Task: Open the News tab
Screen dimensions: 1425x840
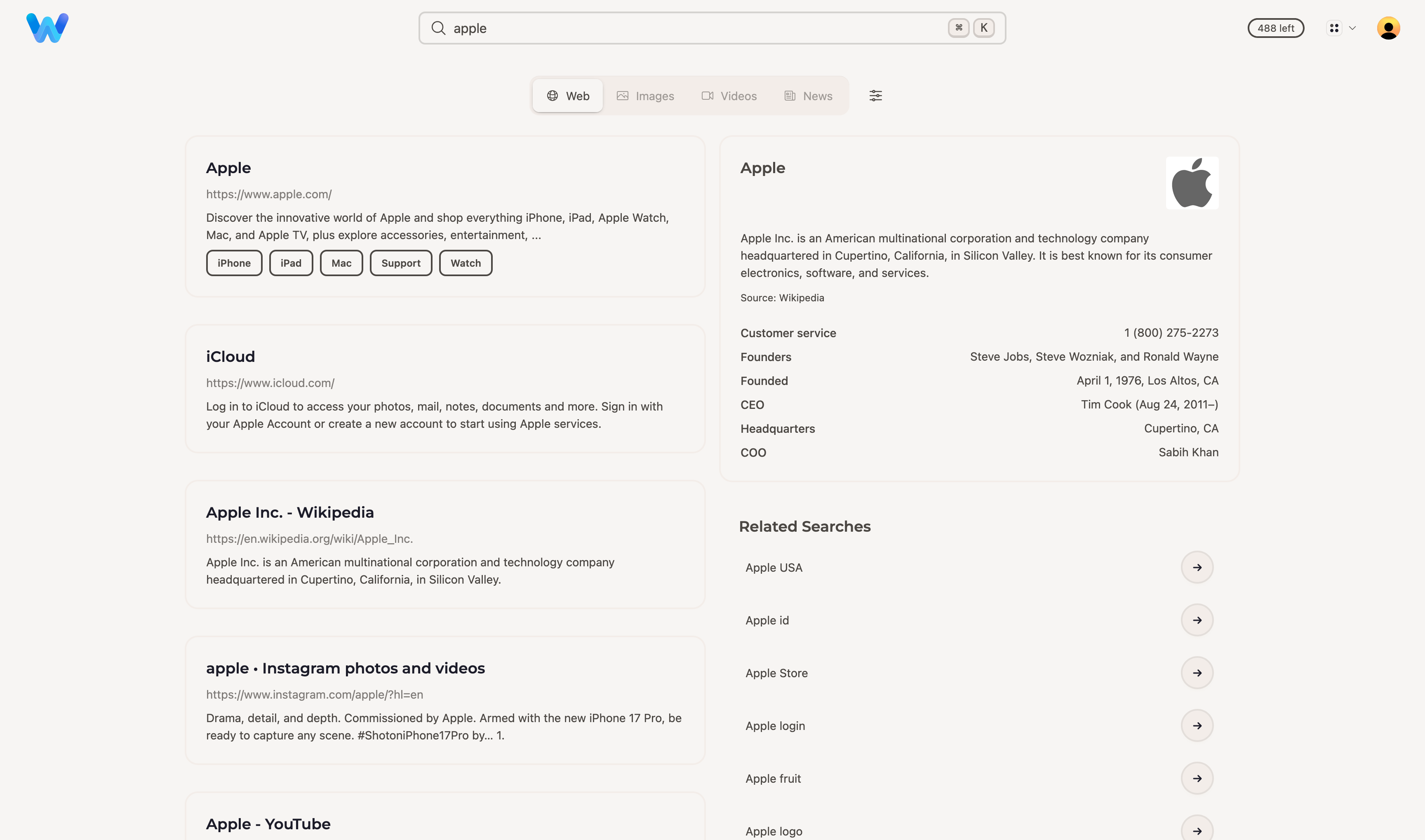Action: pyautogui.click(x=809, y=96)
